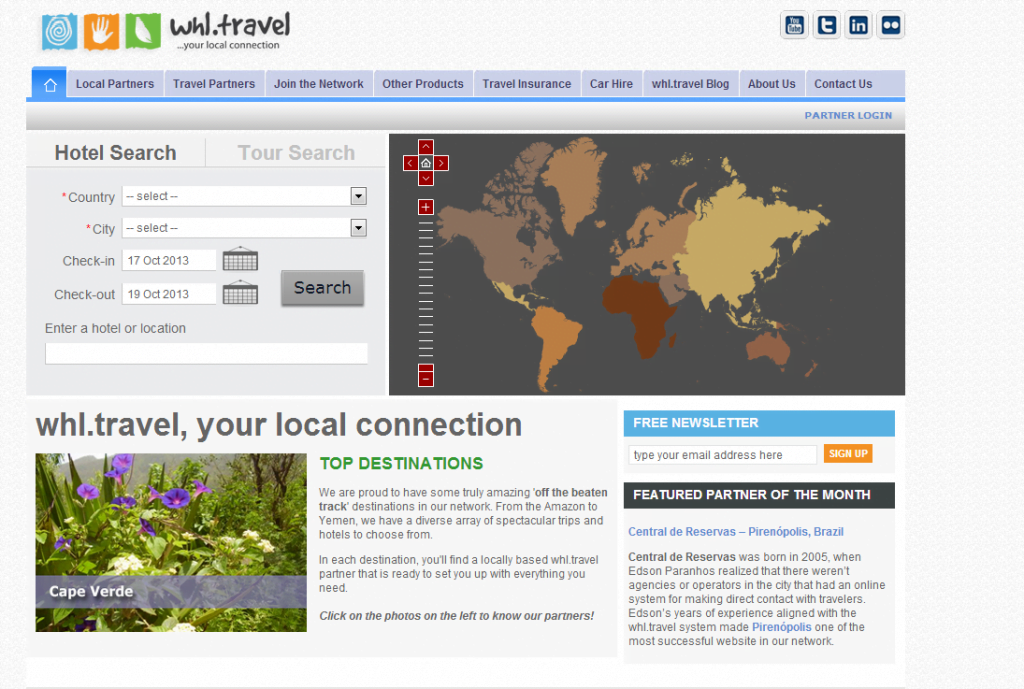Click FEATURED PARTNER OF THE MONTH heading
This screenshot has width=1024, height=689.
pos(752,495)
